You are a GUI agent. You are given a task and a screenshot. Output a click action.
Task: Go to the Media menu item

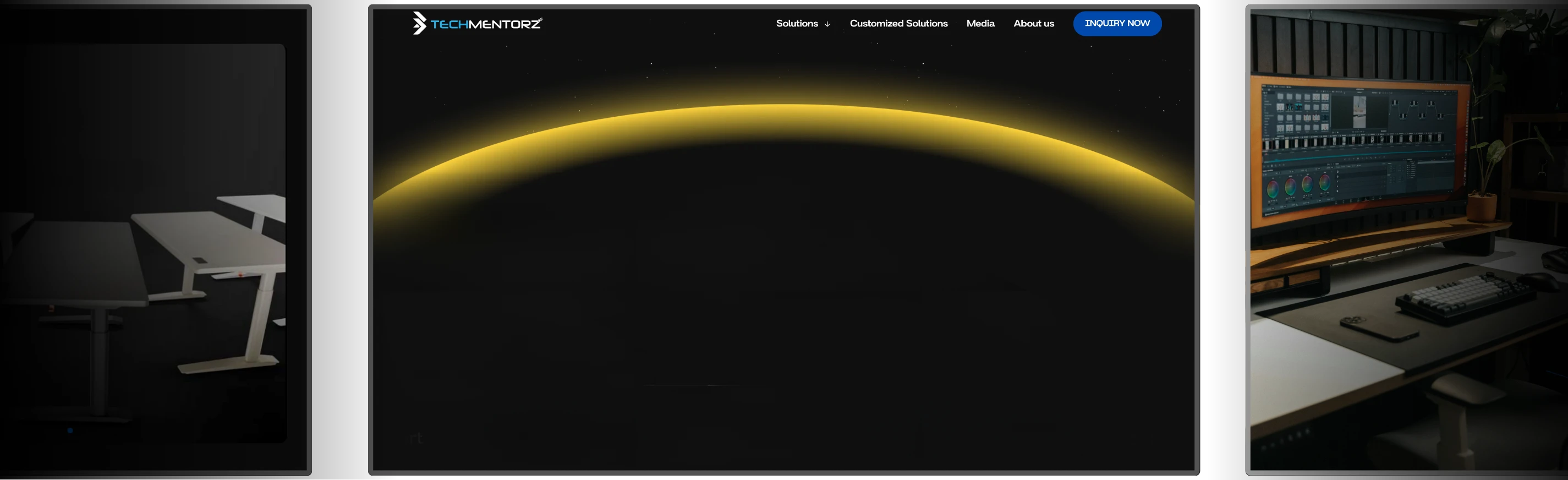tap(980, 24)
